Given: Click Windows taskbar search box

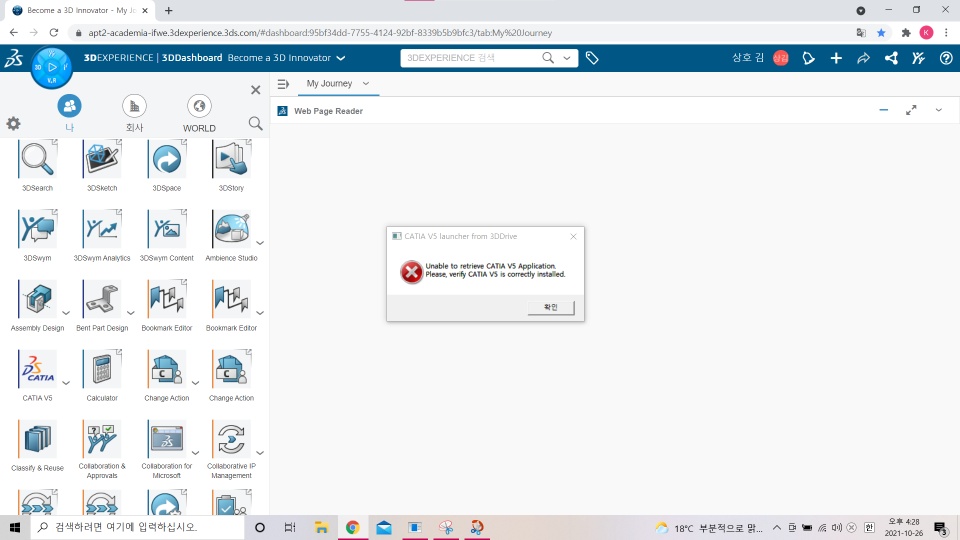Looking at the screenshot, I should pyautogui.click(x=138, y=527).
